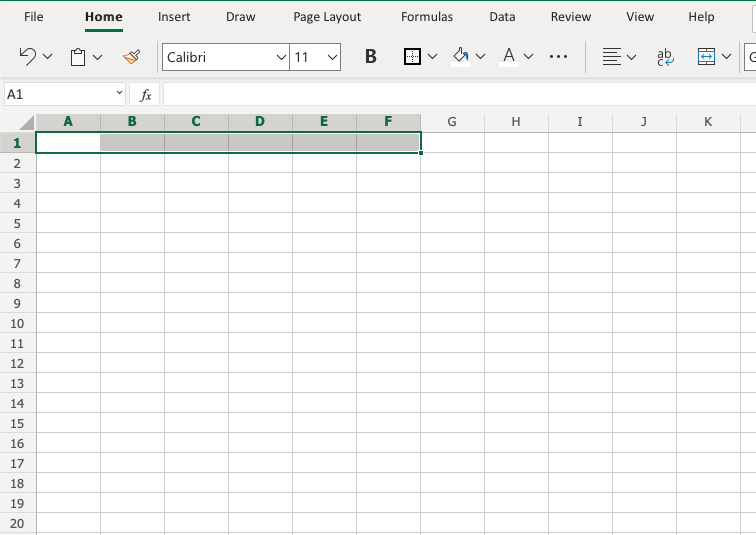Click the Merge cells icon
The height and width of the screenshot is (535, 756).
(706, 57)
